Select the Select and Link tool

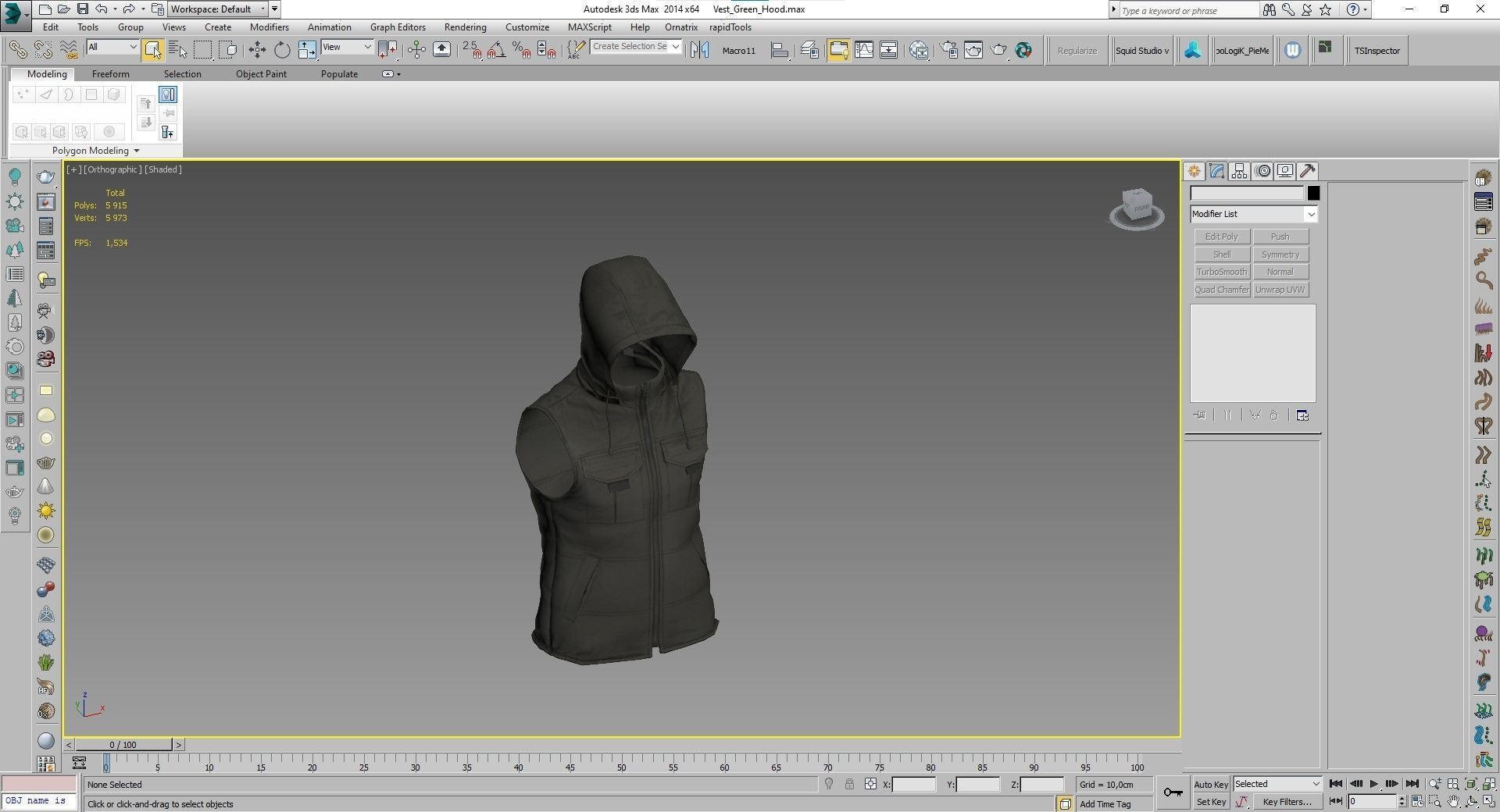(18, 50)
